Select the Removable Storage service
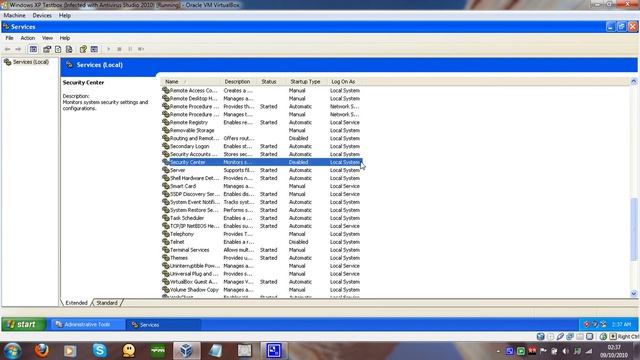The width and height of the screenshot is (640, 360). (261, 130)
